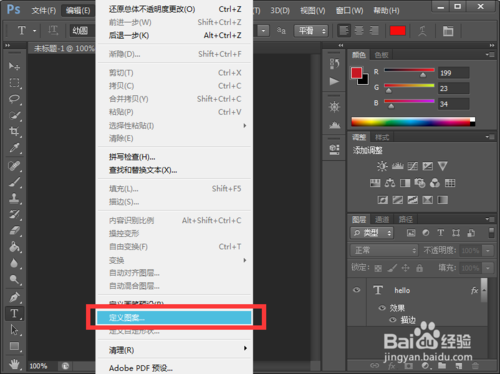The height and width of the screenshot is (374, 500).
Task: Toggle visibility of 描边 stroke effect
Action: click(393, 320)
